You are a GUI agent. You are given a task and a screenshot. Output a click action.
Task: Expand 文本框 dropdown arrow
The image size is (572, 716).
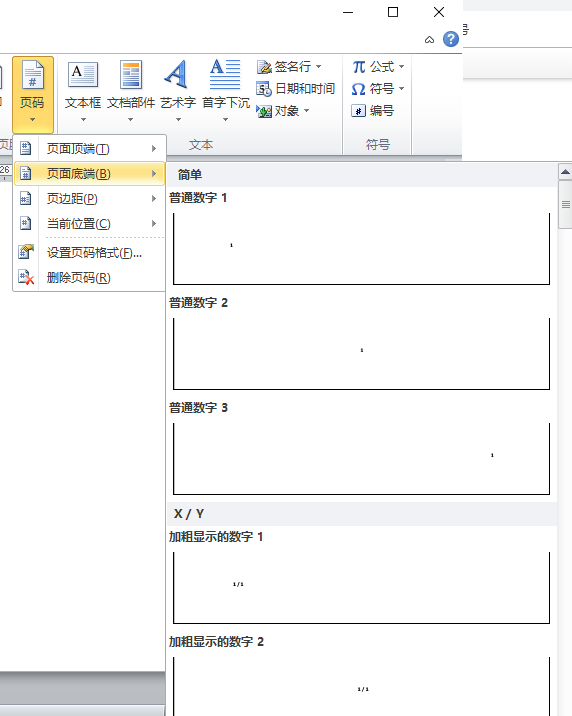[83, 120]
